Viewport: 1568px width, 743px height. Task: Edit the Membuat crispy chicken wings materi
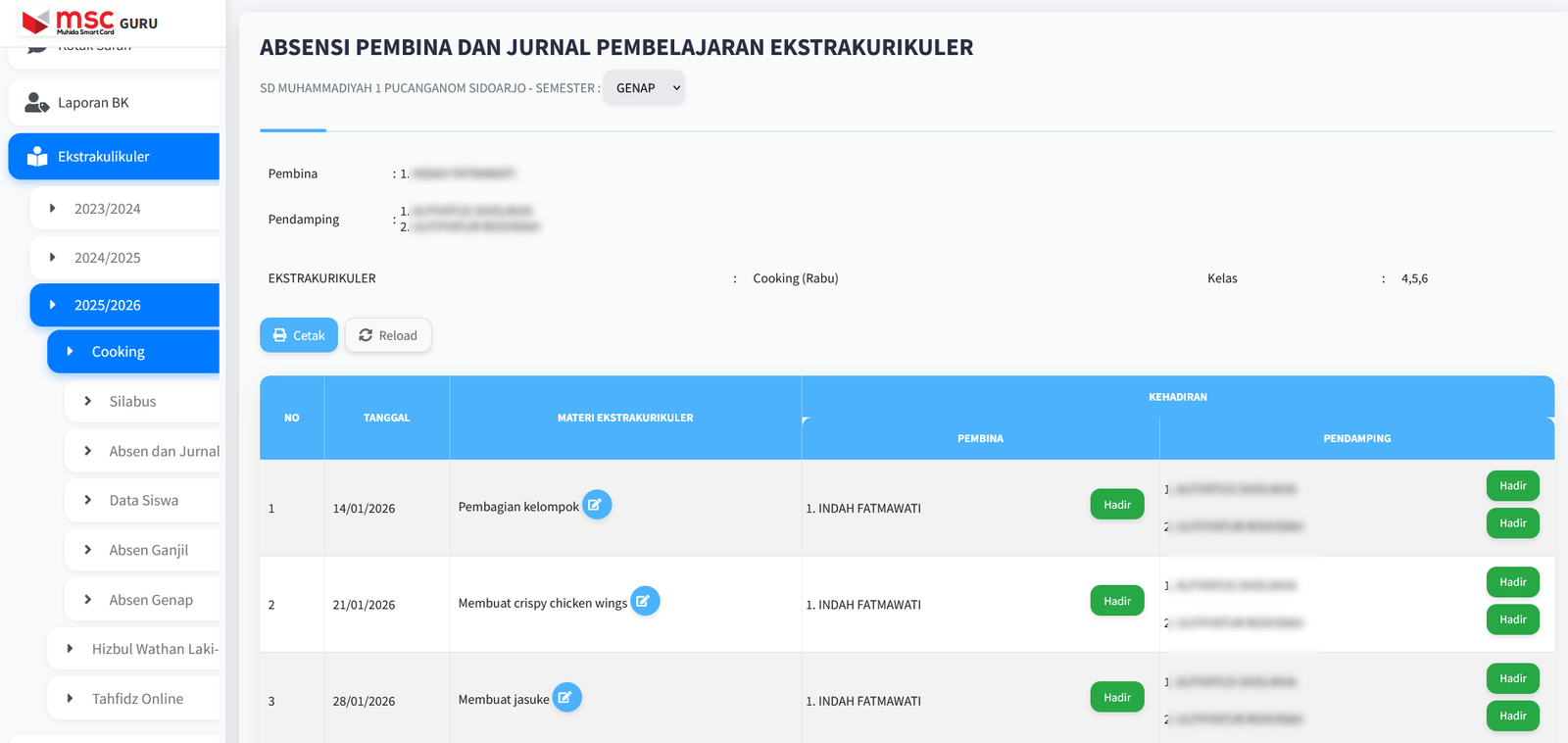point(645,601)
